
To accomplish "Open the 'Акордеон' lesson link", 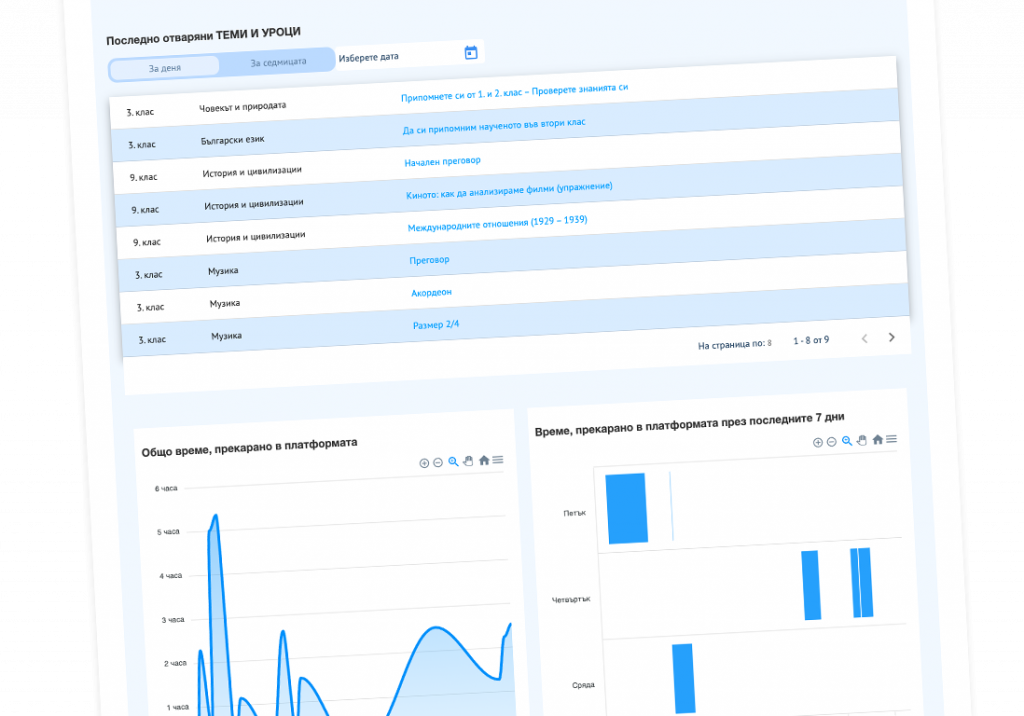I will click(x=431, y=293).
